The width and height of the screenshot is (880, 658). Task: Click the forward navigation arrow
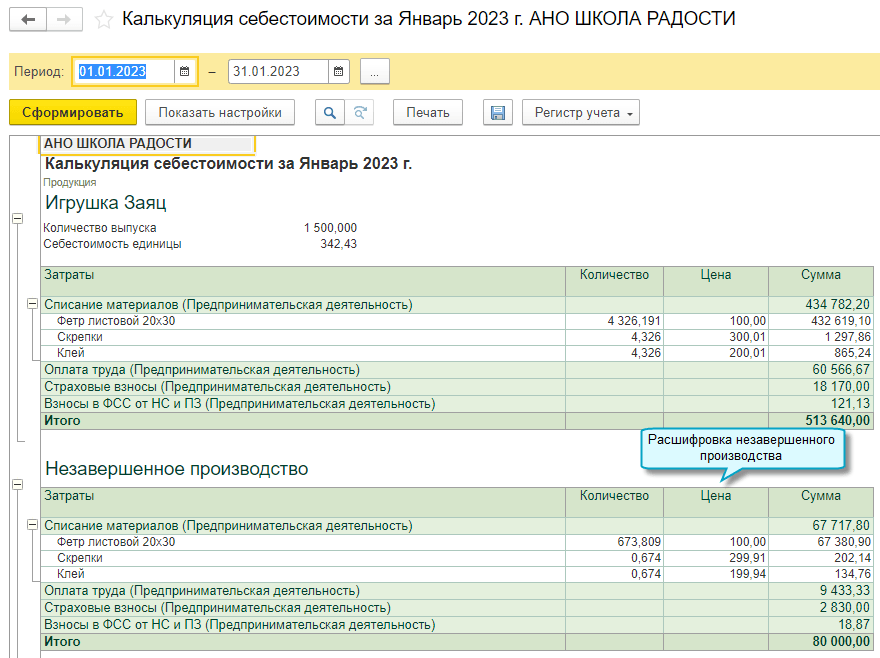tap(63, 20)
